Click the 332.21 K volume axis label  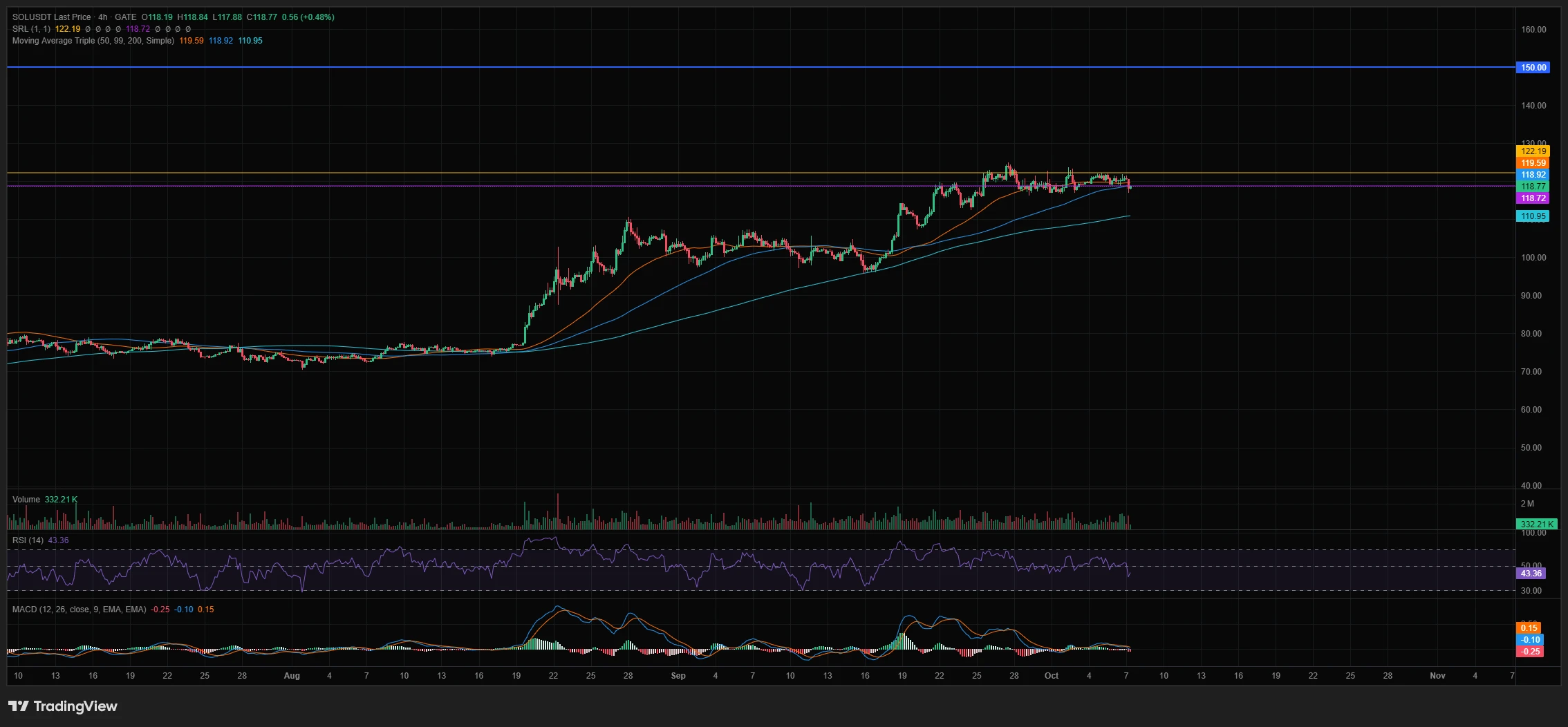(1537, 525)
